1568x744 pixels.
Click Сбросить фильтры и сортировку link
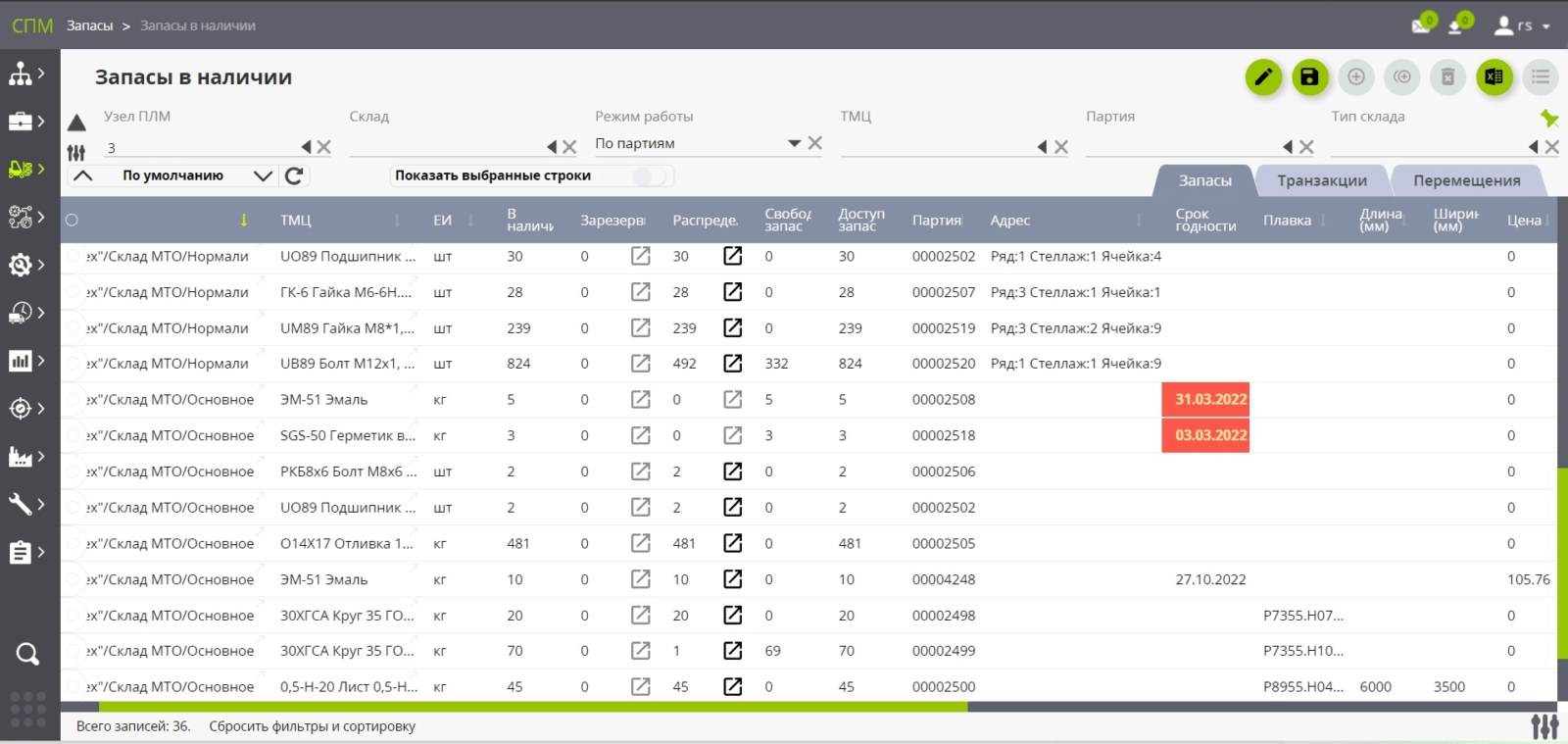312,726
